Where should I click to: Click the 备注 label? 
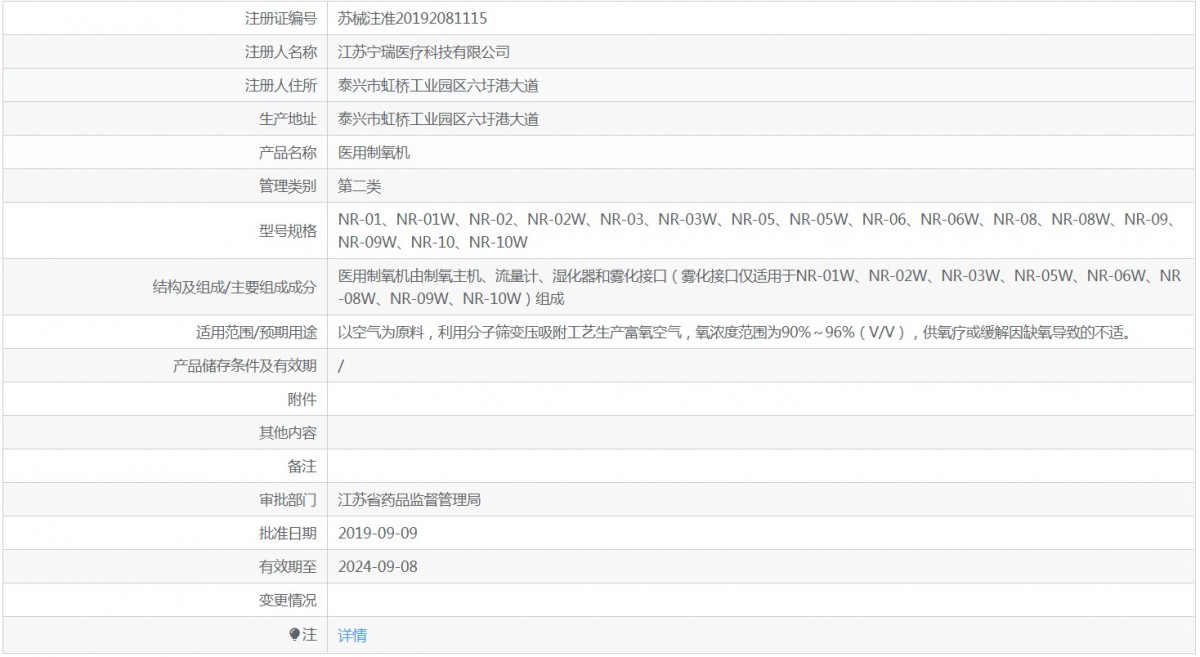tap(303, 467)
